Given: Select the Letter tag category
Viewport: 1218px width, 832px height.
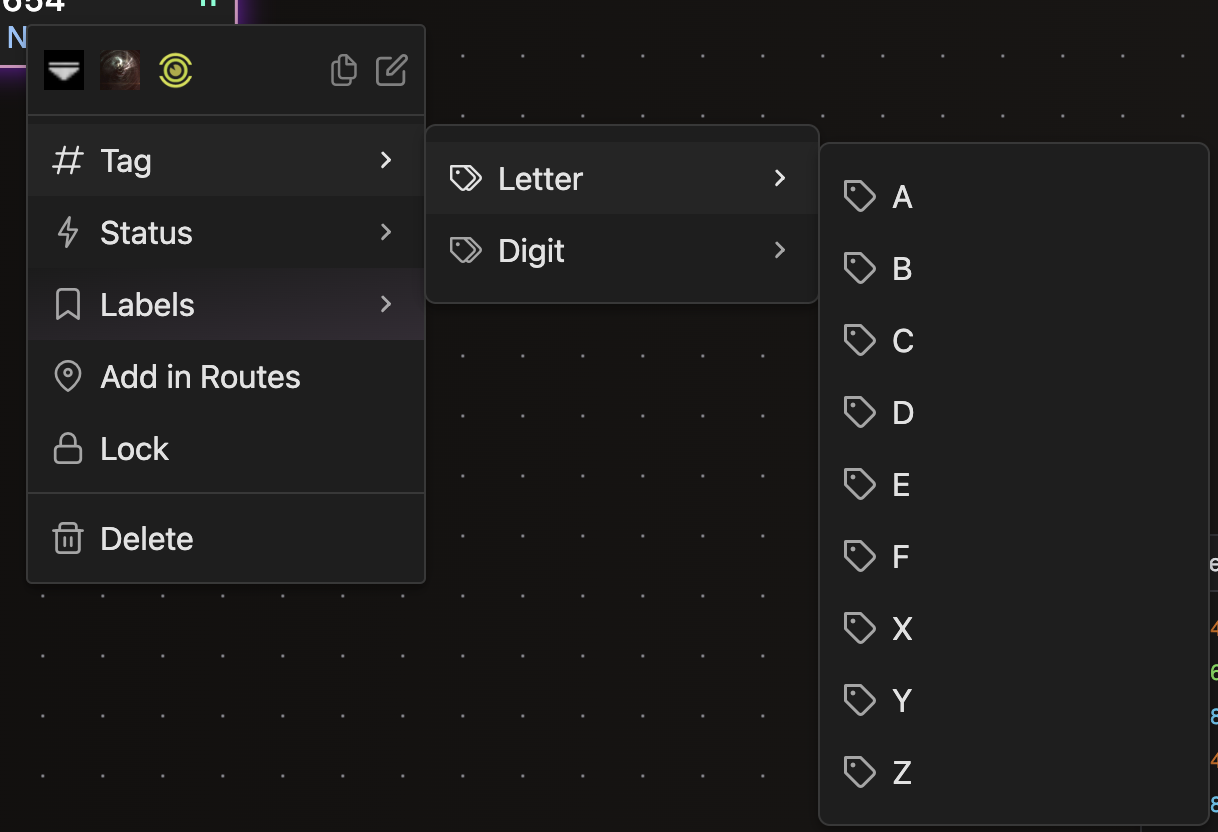Looking at the screenshot, I should pos(540,179).
